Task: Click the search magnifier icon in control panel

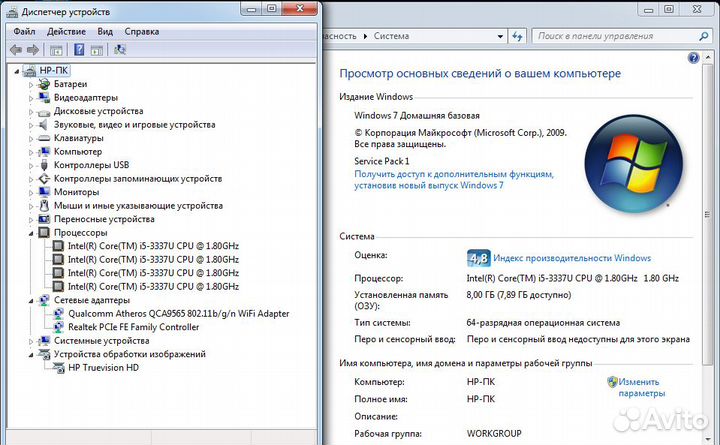Action: click(x=703, y=36)
